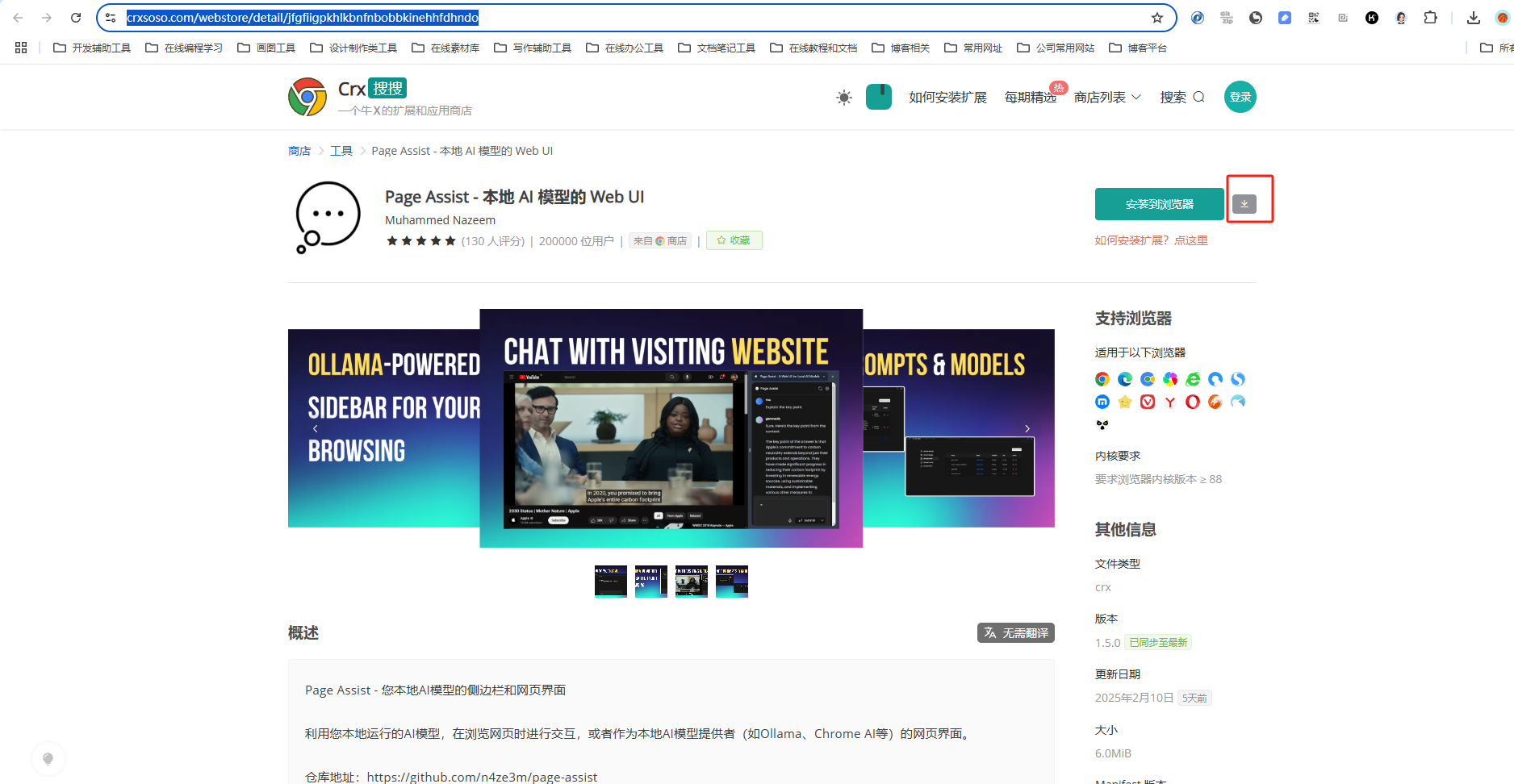This screenshot has height=784, width=1514.
Task: Click the yellow star browser icon
Action: [1125, 402]
